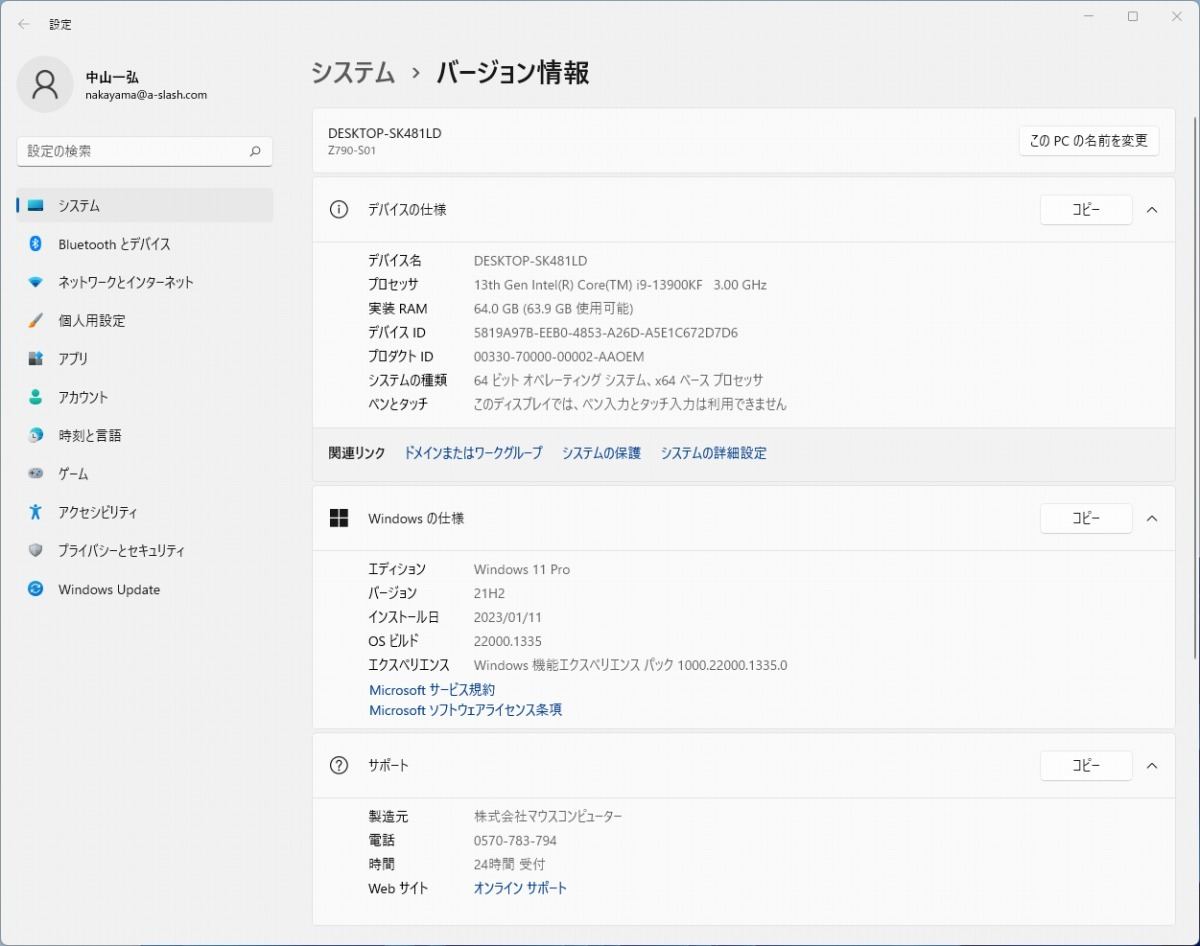Click the アクセシビリティ figure icon
This screenshot has height=946, width=1200.
pos(36,512)
